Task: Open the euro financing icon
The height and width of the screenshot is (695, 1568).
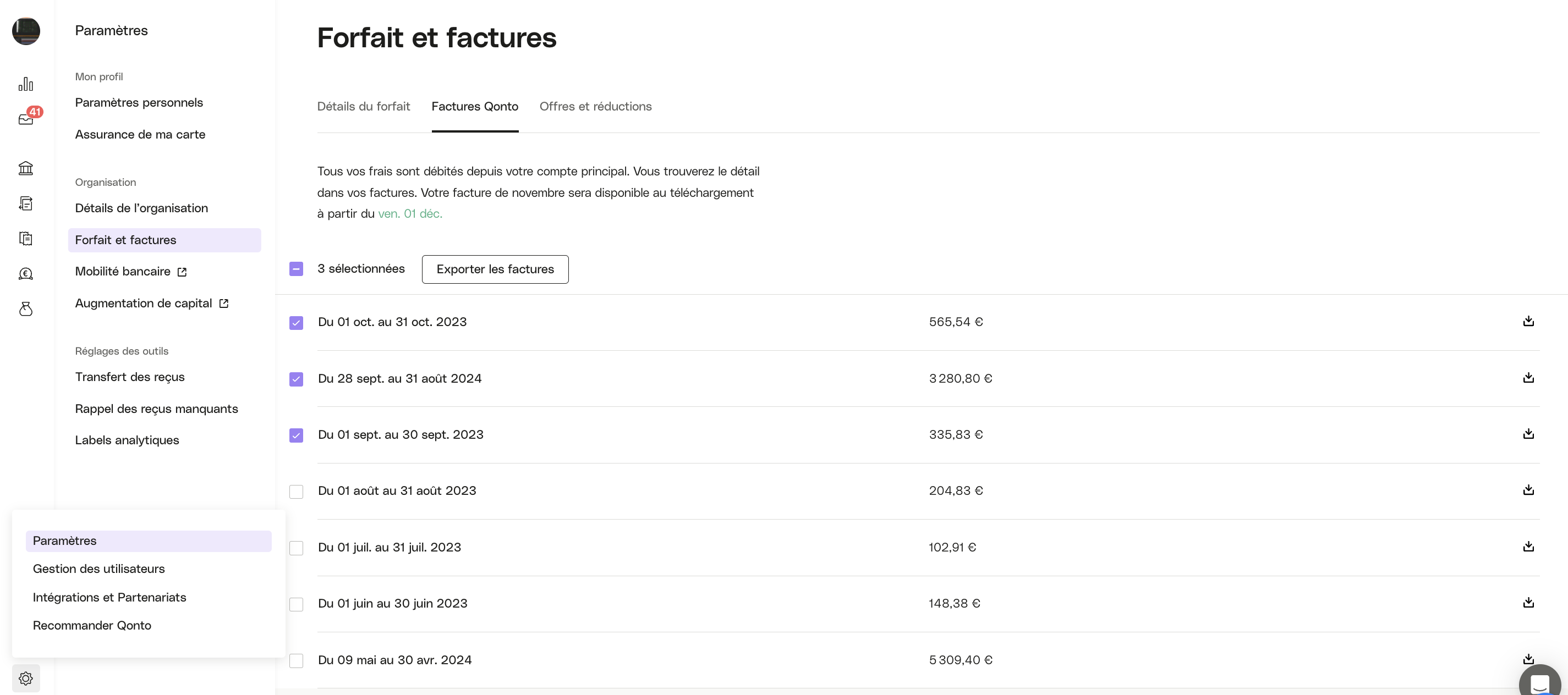Action: (25, 274)
